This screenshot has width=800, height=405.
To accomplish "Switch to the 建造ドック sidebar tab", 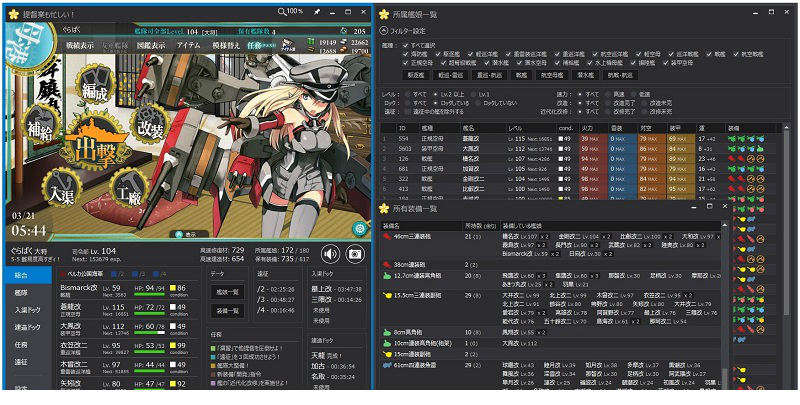I will (28, 327).
